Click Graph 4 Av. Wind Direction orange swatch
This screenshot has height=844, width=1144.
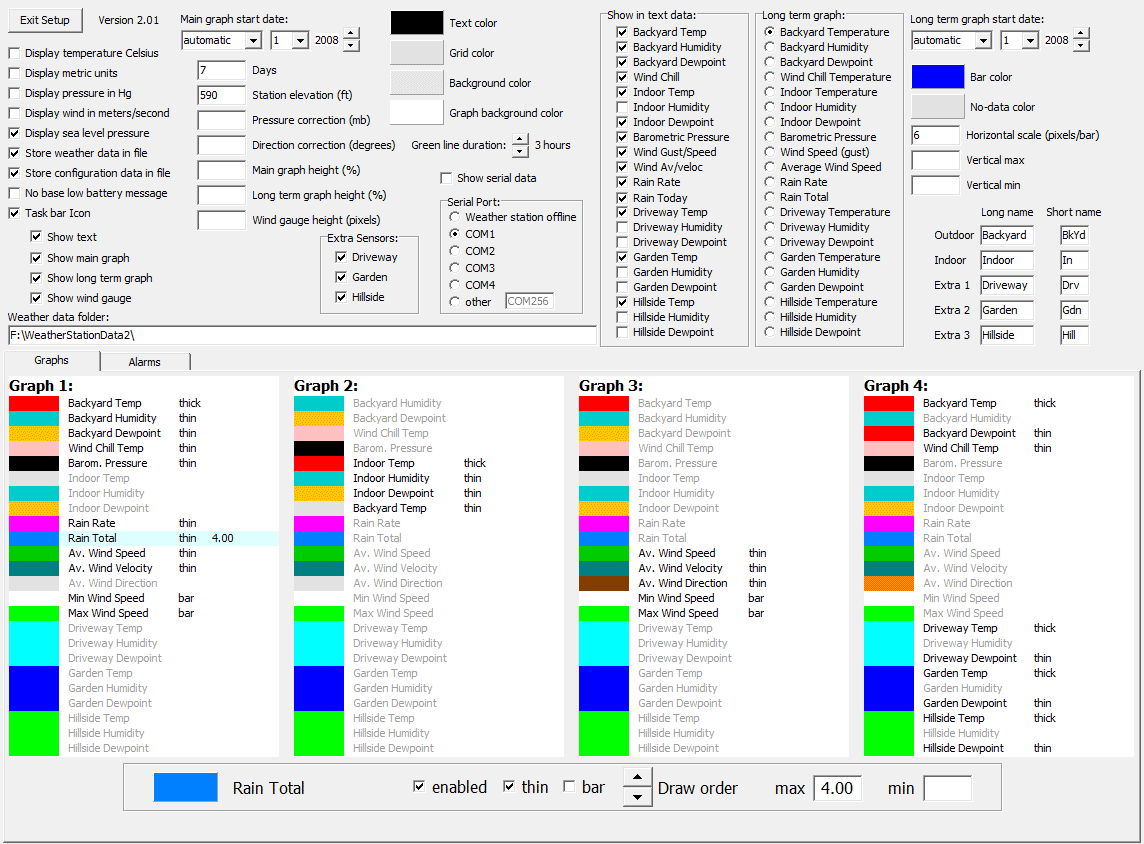889,584
